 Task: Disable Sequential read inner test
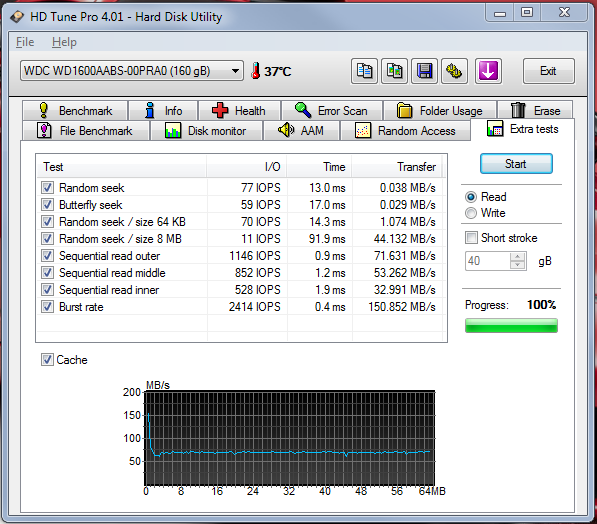click(x=47, y=290)
